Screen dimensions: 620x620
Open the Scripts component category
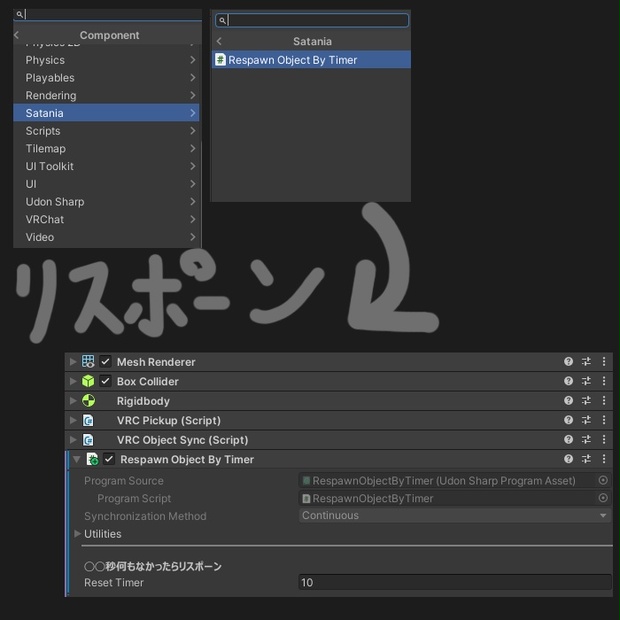tap(106, 131)
